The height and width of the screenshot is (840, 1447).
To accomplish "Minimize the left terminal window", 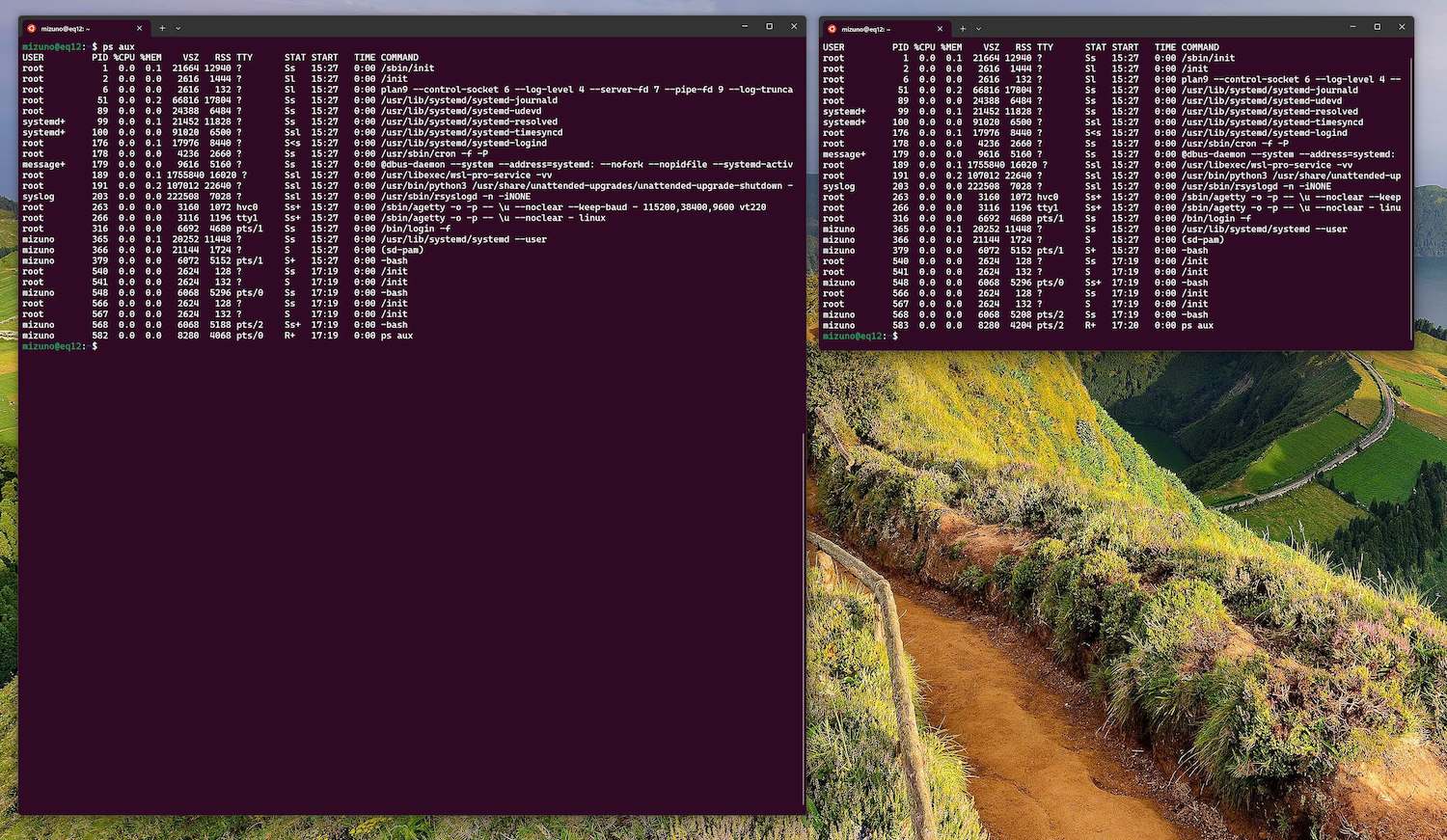I will click(745, 26).
